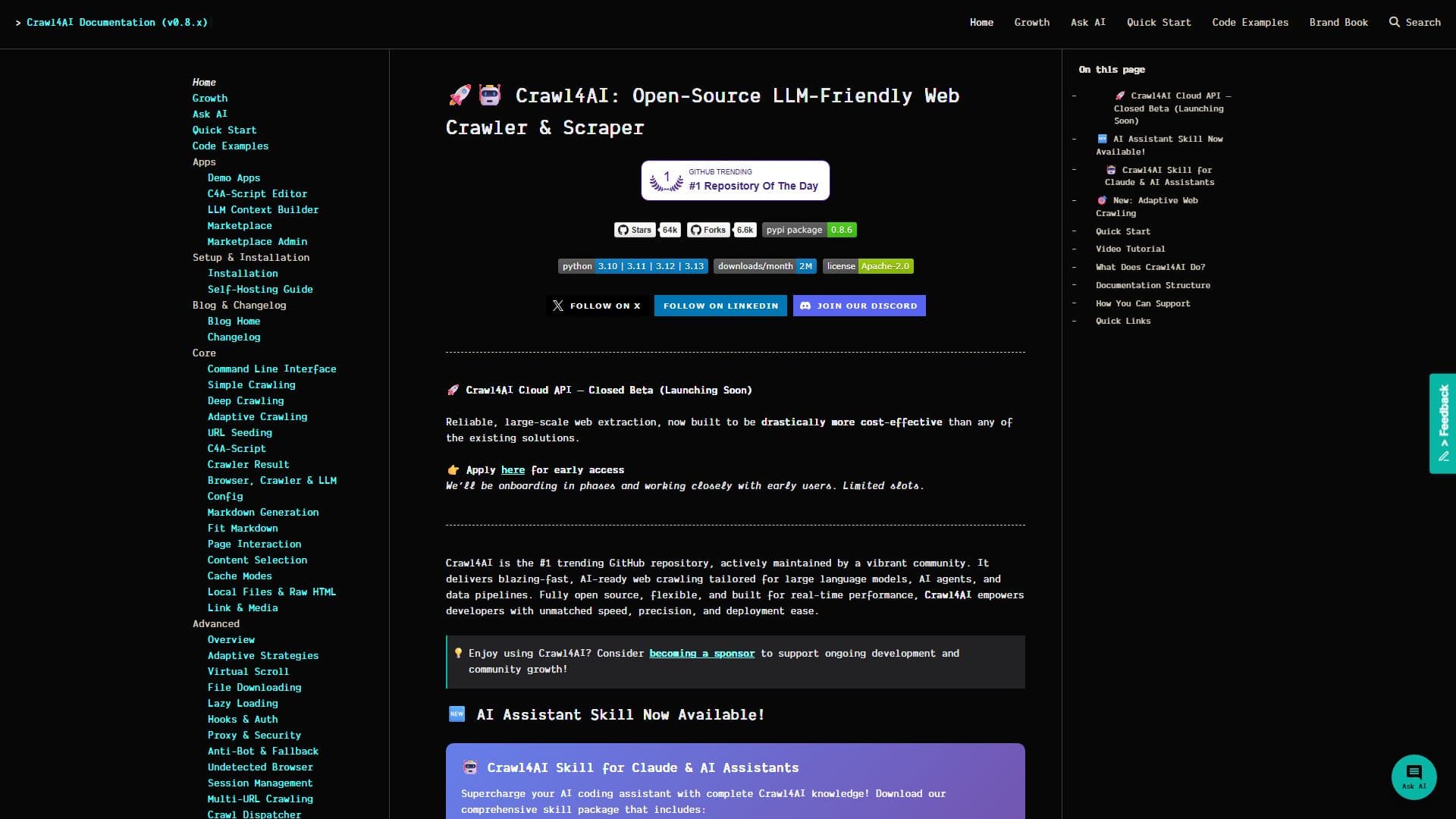Image resolution: width=1456 pixels, height=819 pixels.
Task: Jump to AI Assistant Skill Now Available outline link
Action: coord(1159,145)
